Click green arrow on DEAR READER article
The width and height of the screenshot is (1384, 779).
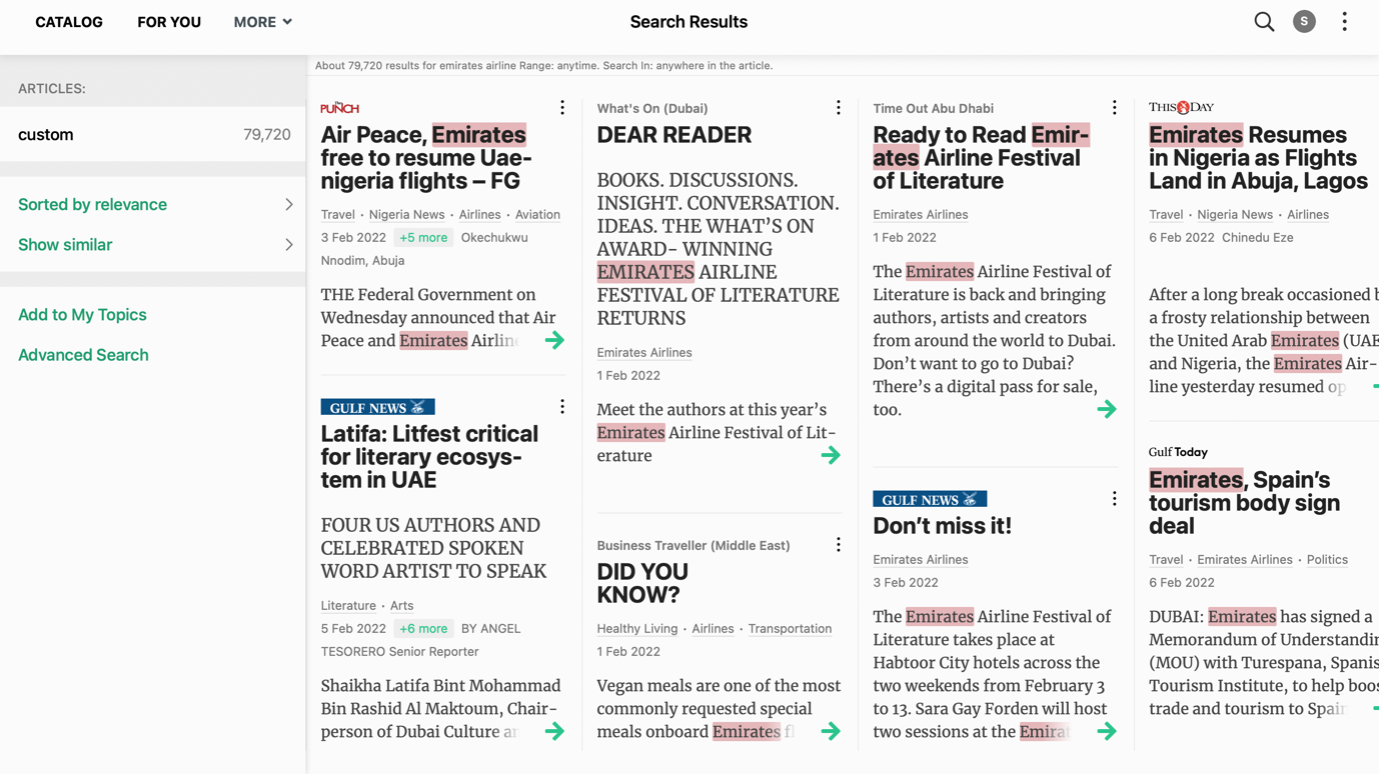pyautogui.click(x=831, y=456)
